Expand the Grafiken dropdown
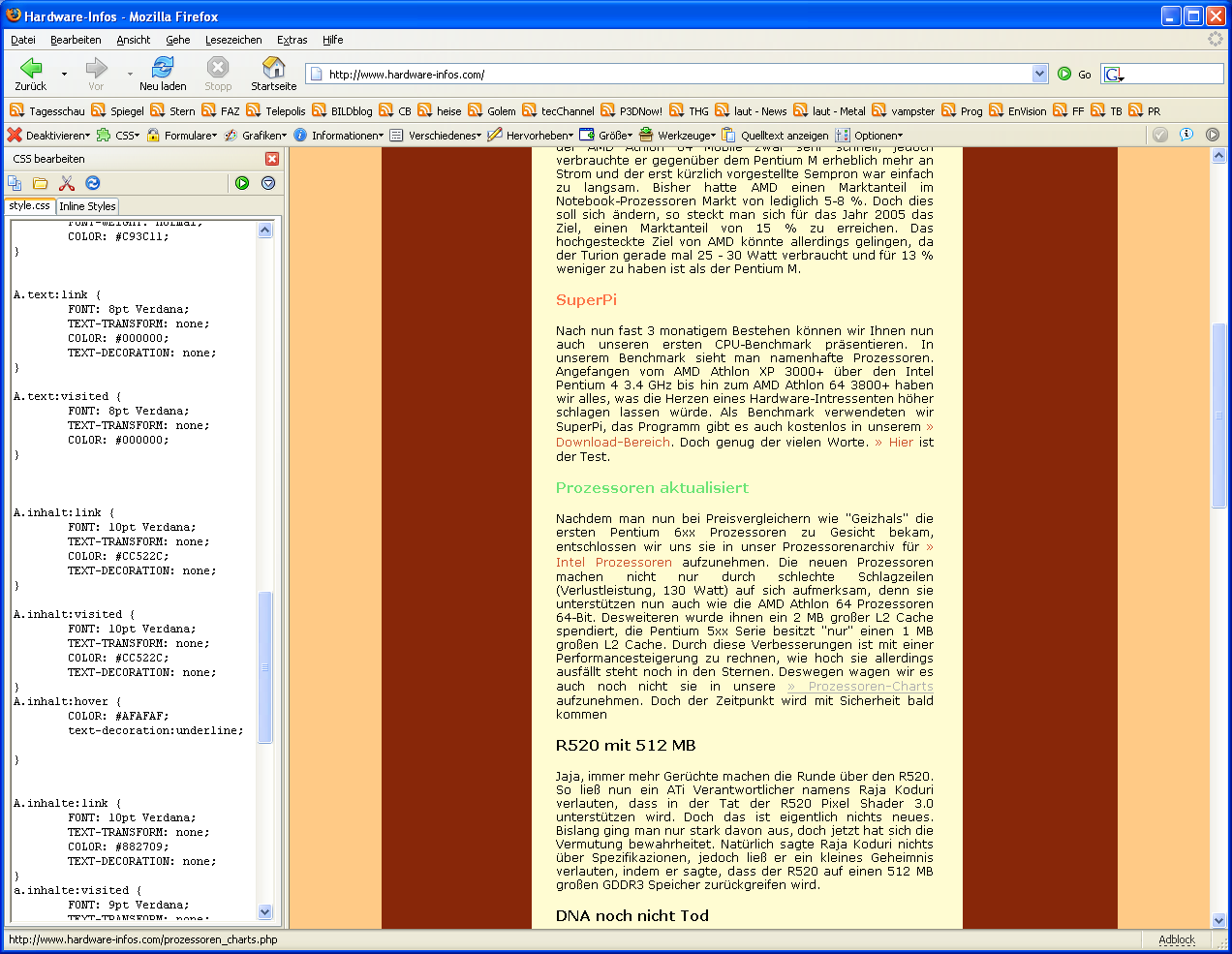 coord(256,136)
